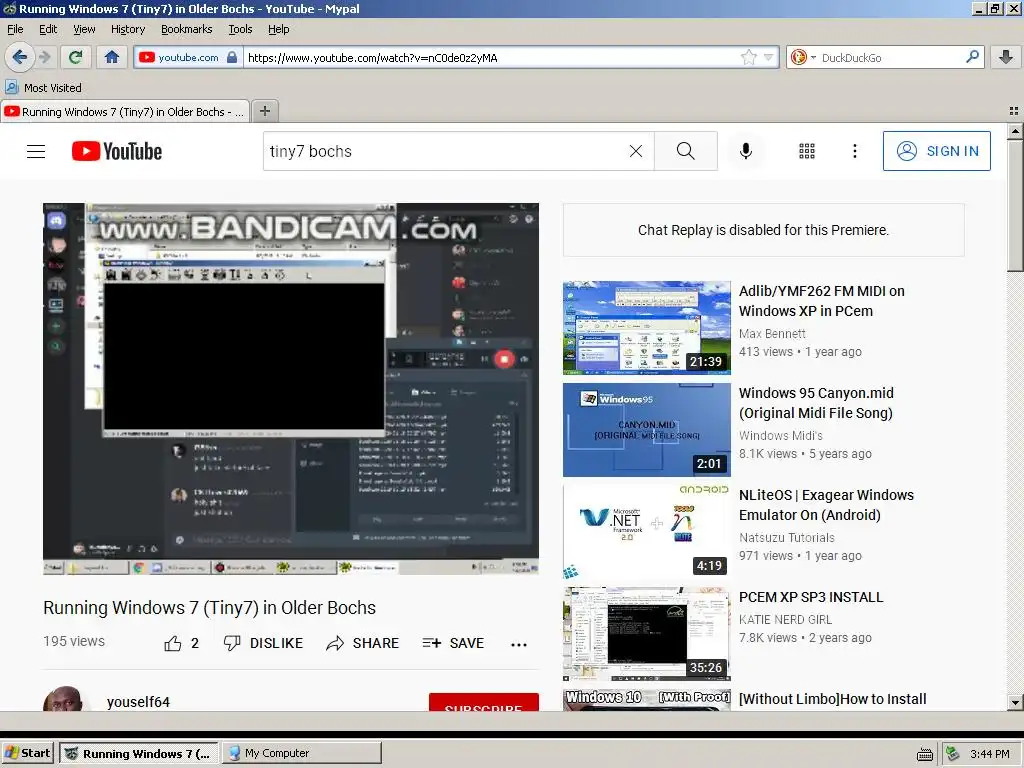Image resolution: width=1024 pixels, height=768 pixels.
Task: Click the SIGN IN button
Action: click(x=936, y=151)
